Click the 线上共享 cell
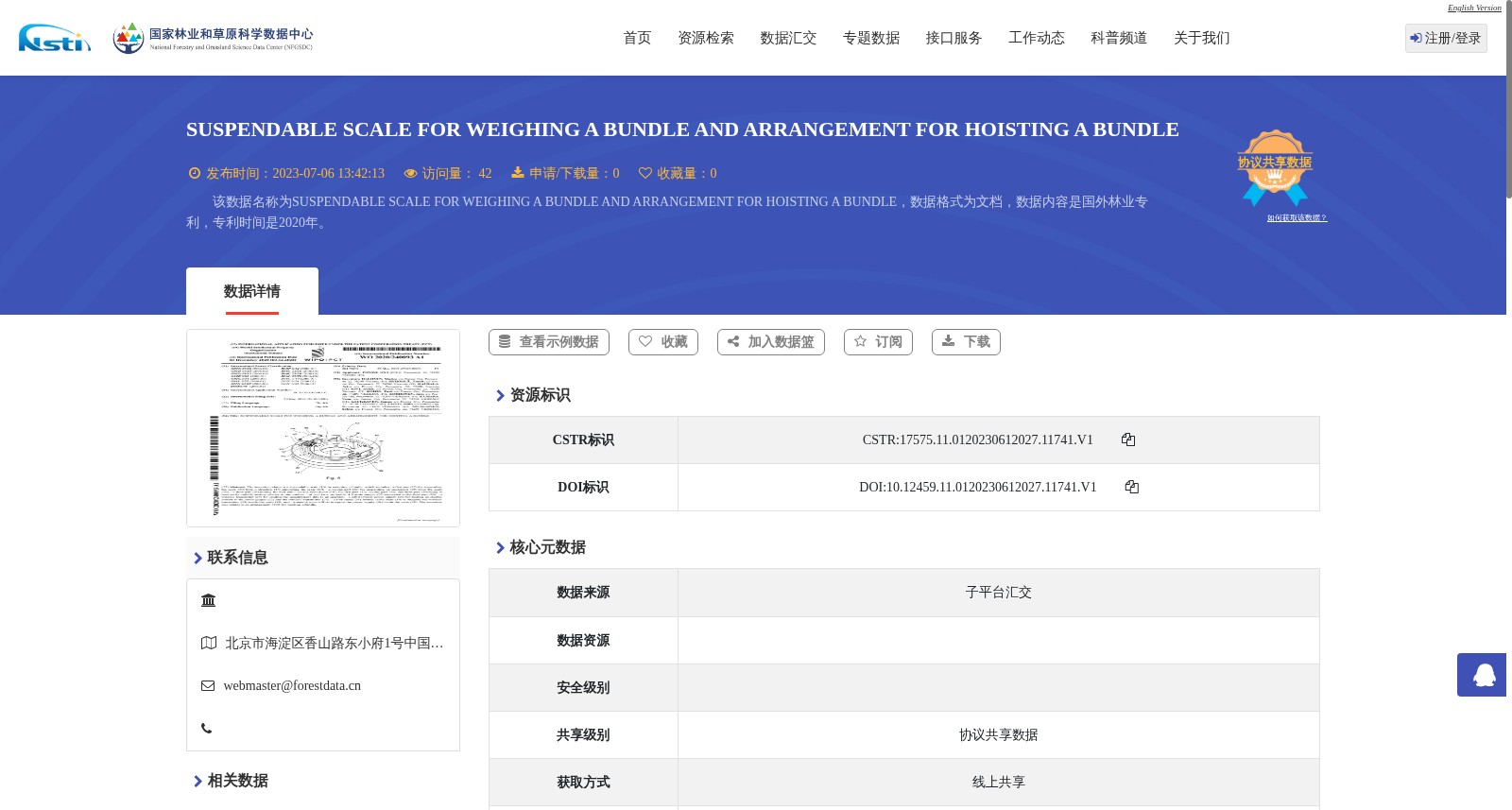 pos(999,782)
